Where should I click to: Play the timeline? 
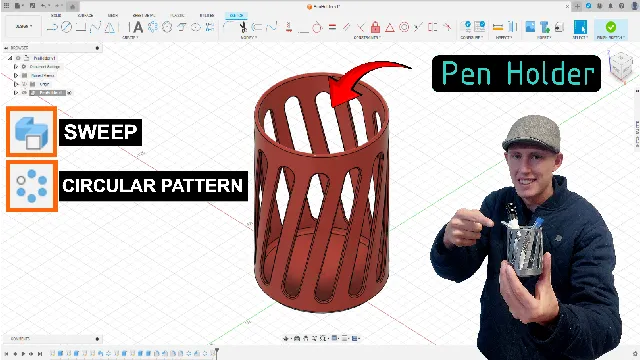click(x=23, y=353)
